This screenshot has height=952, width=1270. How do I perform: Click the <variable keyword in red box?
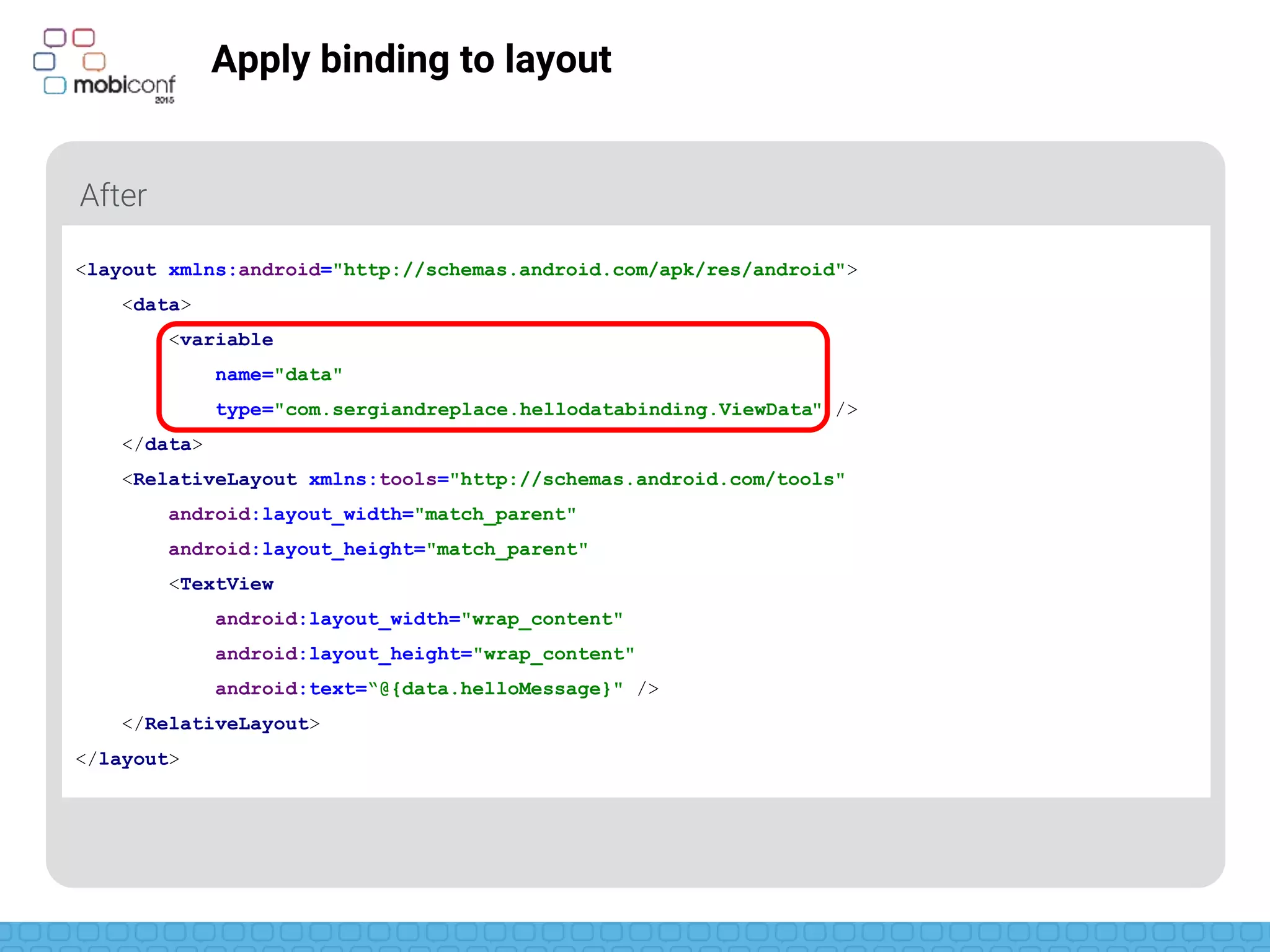(221, 340)
